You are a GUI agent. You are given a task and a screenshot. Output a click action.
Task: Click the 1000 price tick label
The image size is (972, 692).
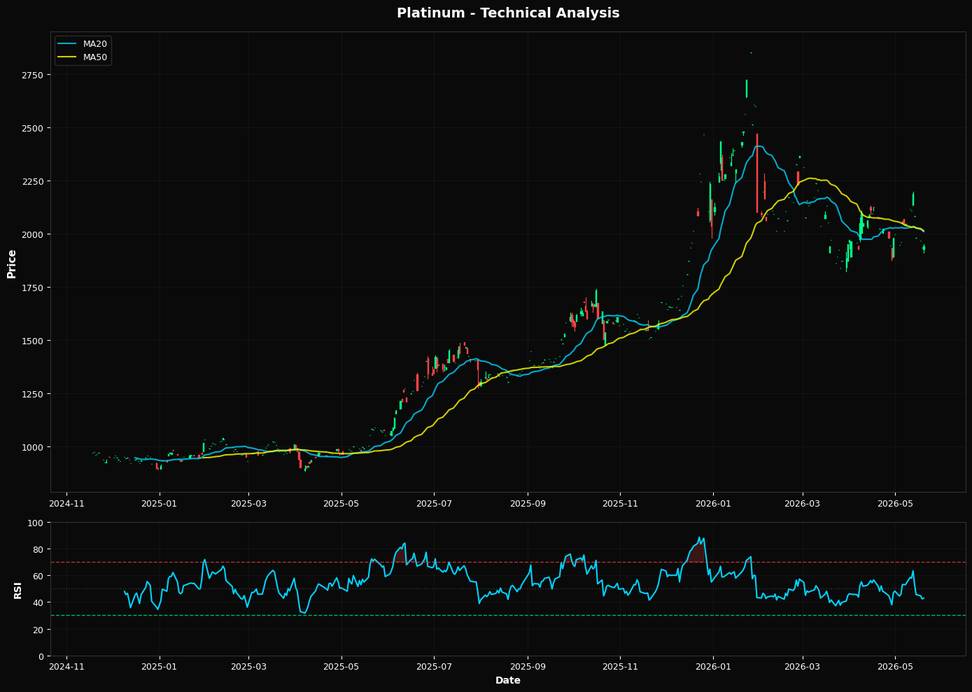32,447
